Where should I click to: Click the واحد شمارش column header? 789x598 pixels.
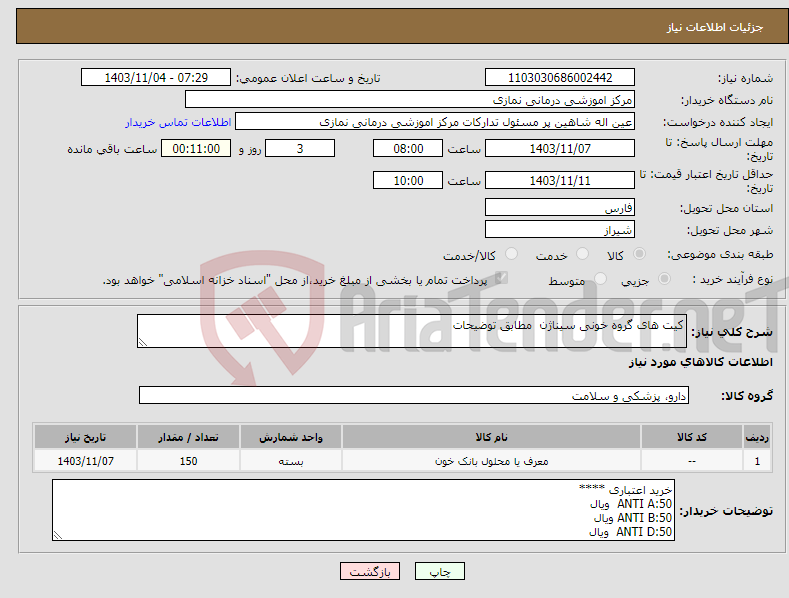tap(291, 437)
